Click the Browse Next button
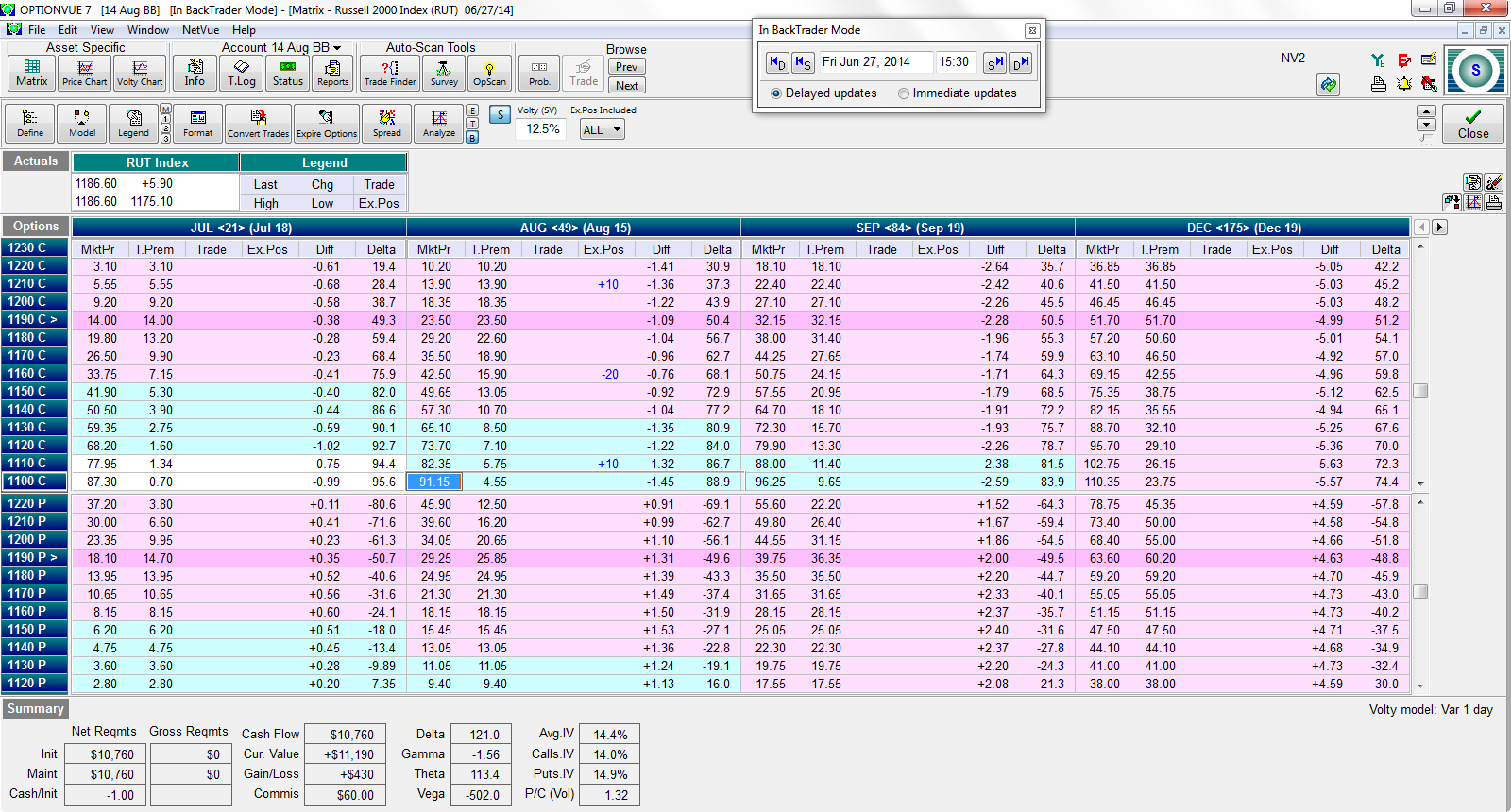1511x812 pixels. point(627,85)
